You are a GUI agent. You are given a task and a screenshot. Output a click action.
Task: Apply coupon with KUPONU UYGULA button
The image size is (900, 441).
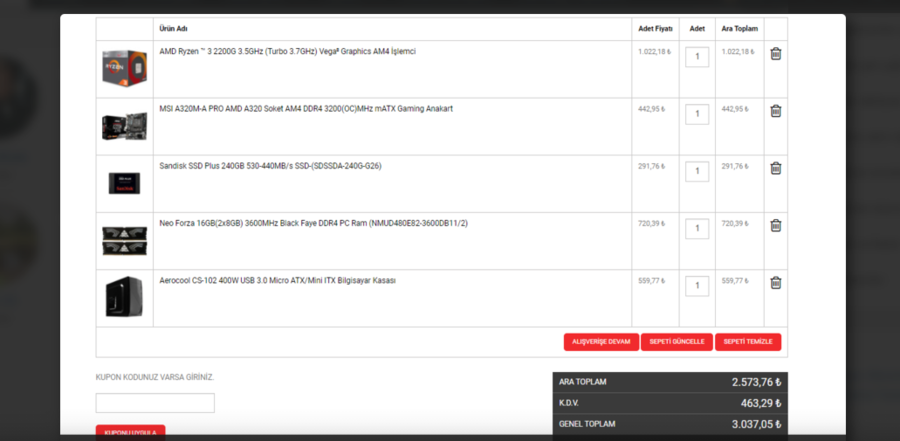(x=130, y=432)
